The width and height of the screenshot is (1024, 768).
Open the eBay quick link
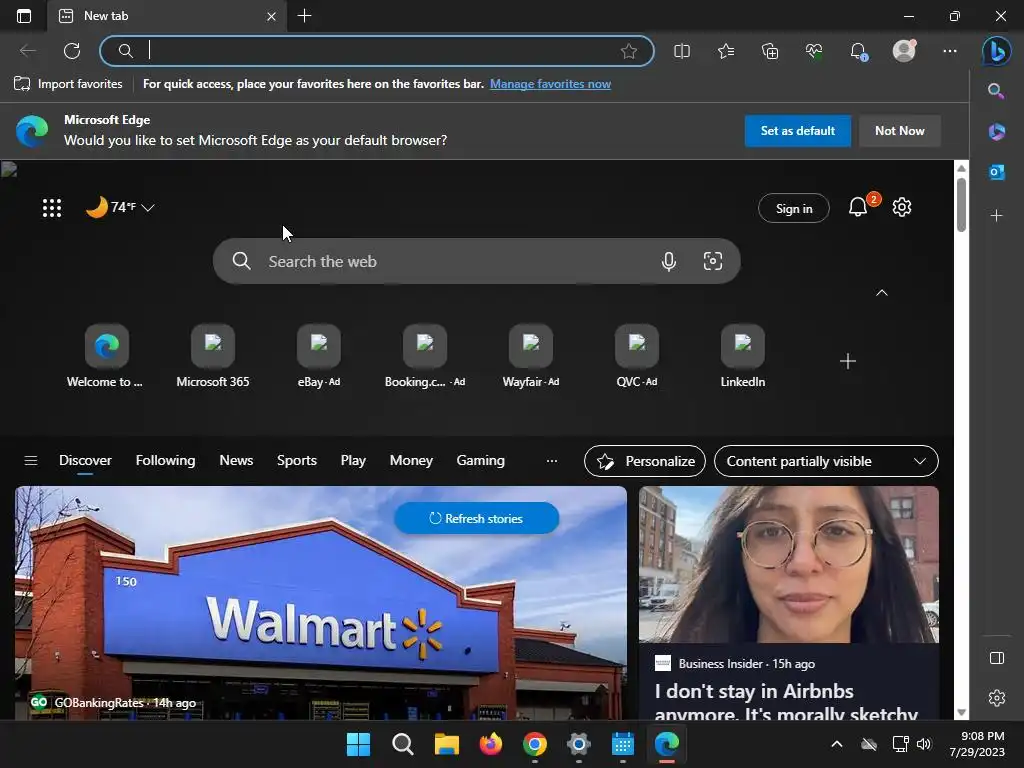pos(319,357)
